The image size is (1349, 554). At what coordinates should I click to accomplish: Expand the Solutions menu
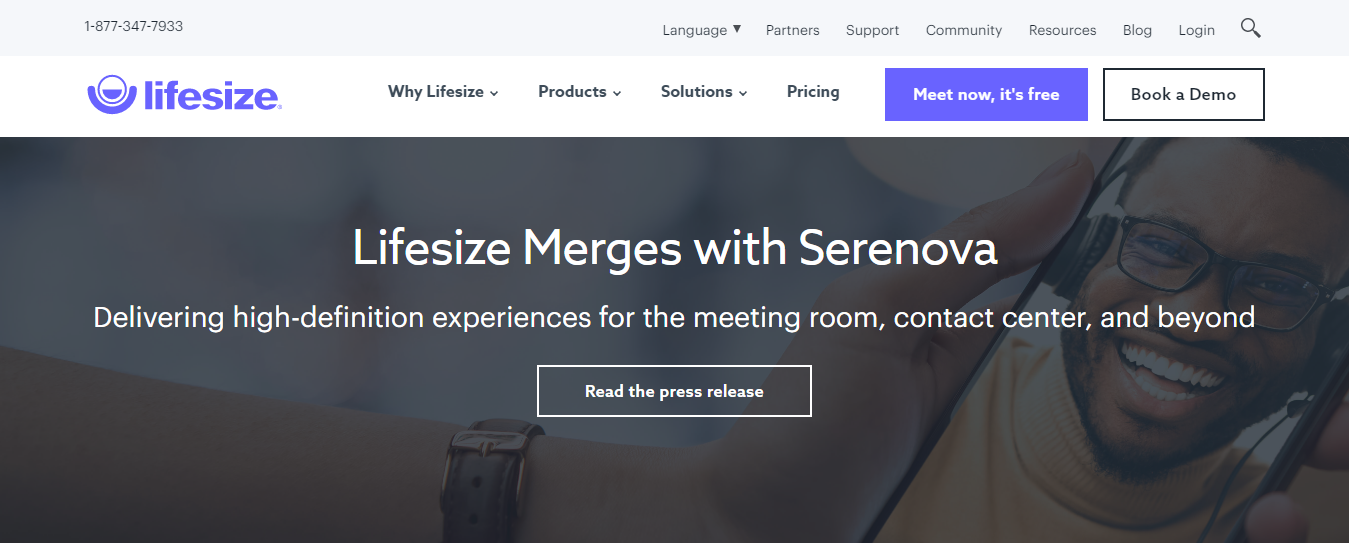coord(703,92)
